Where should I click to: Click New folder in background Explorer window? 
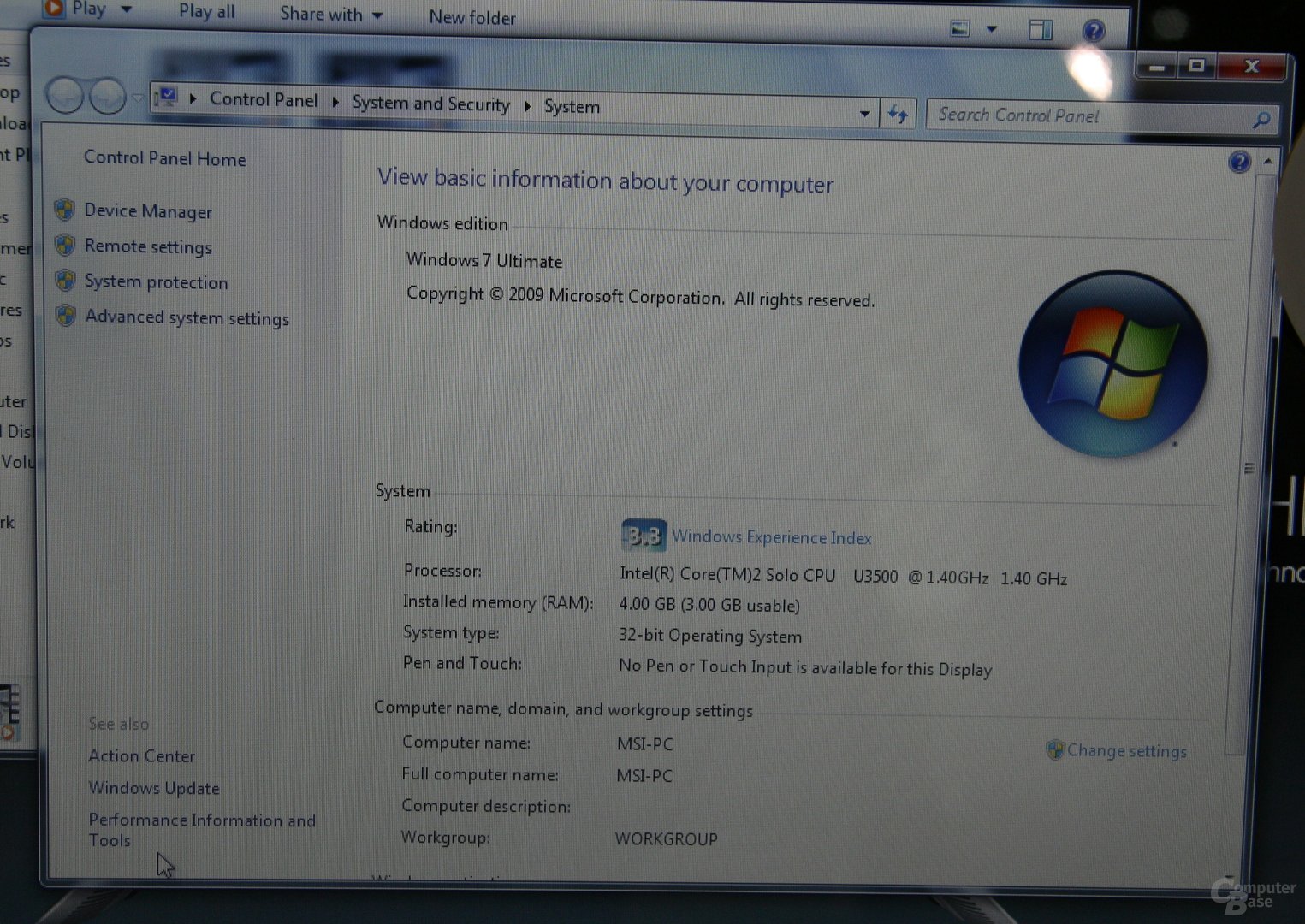pyautogui.click(x=472, y=18)
